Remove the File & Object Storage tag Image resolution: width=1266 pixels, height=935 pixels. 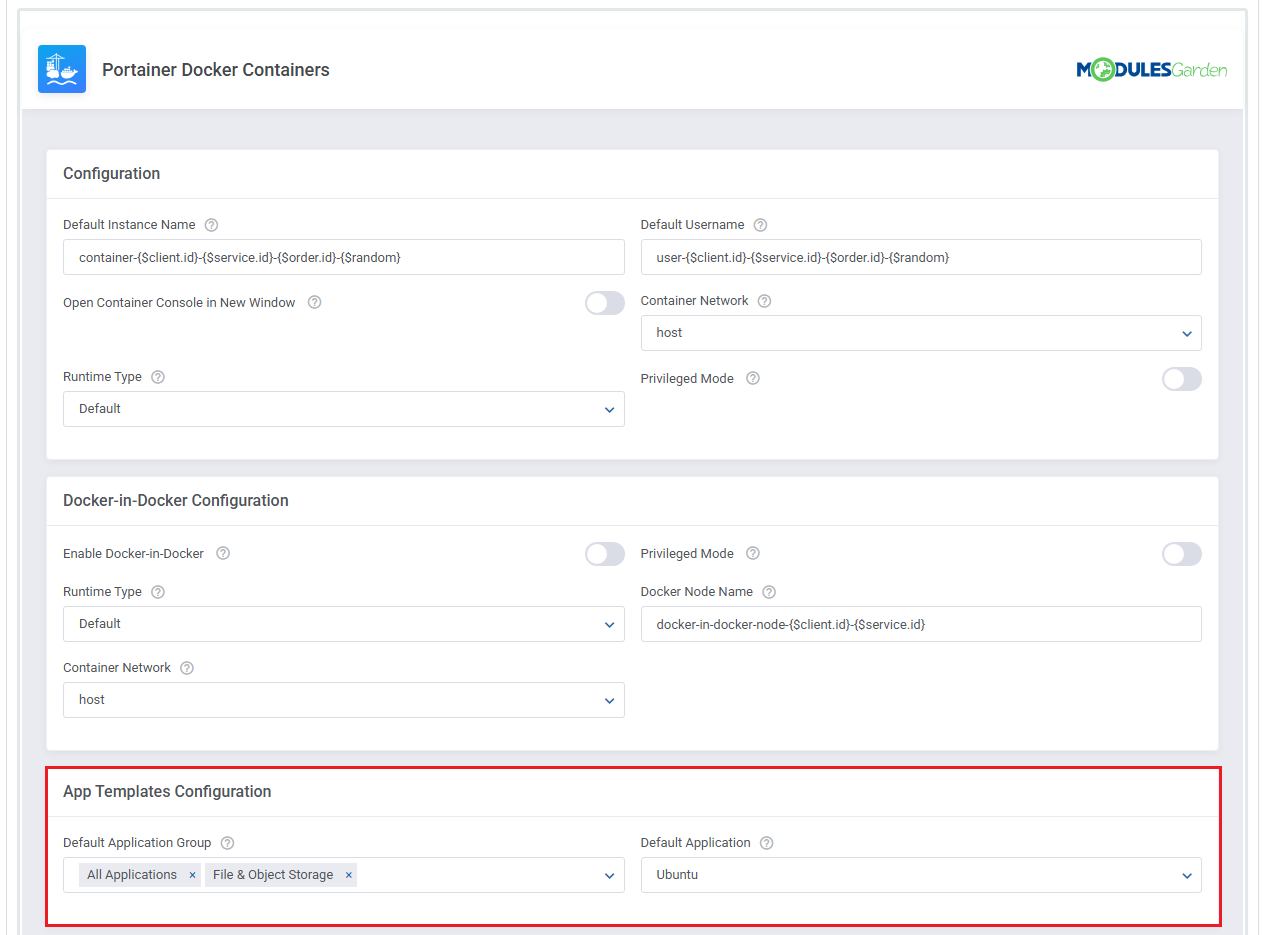(349, 875)
